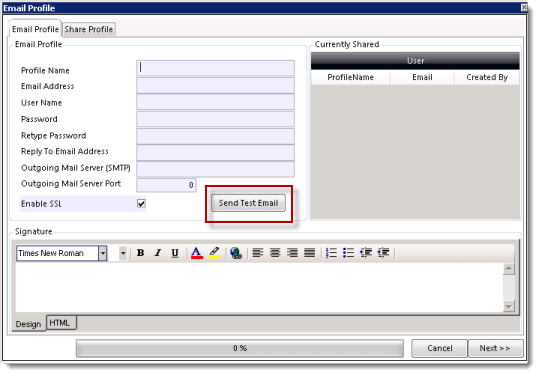Image resolution: width=539 pixels, height=375 pixels.
Task: Click the Outgoing Mail Server (SMTP) field
Action: click(215, 169)
